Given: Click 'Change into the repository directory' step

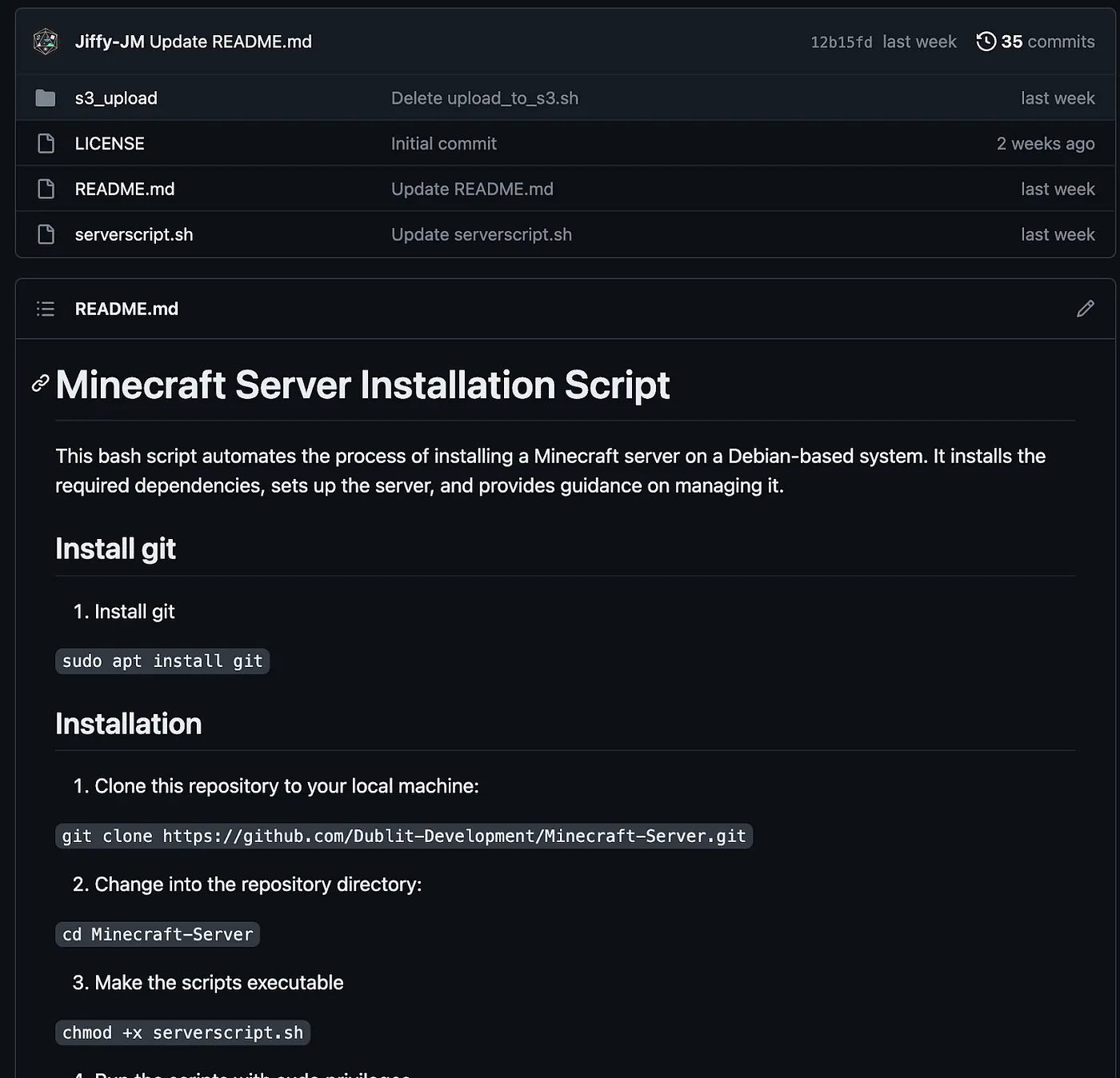Looking at the screenshot, I should [258, 885].
